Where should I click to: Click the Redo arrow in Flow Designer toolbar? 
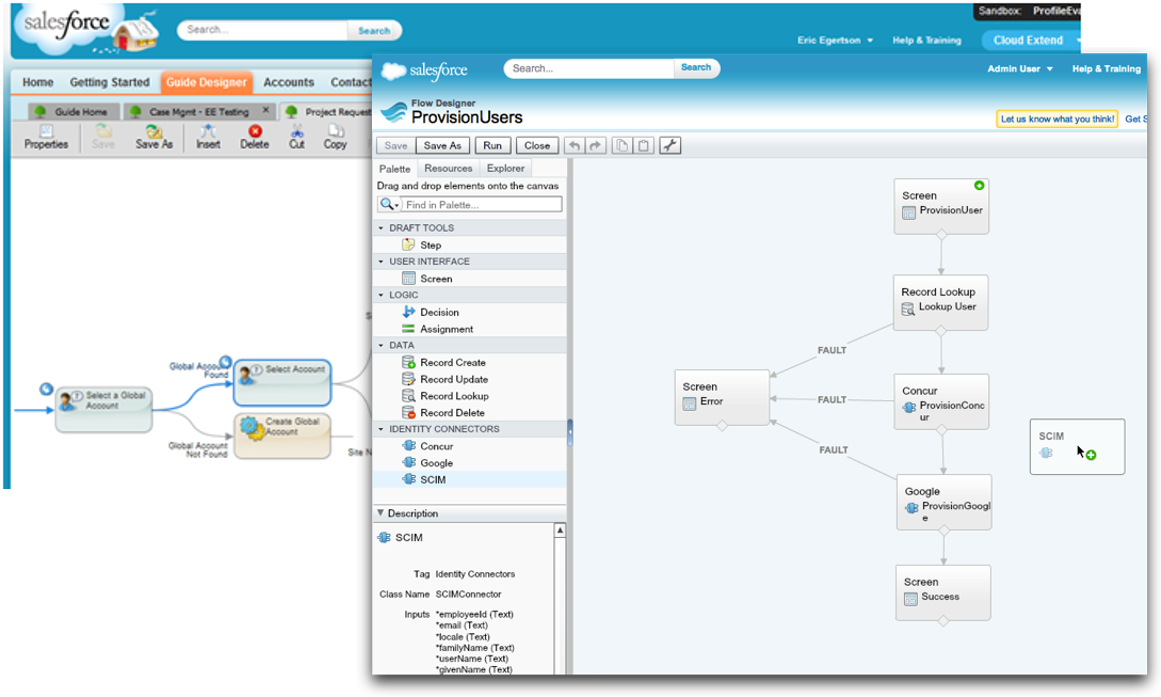[x=595, y=146]
